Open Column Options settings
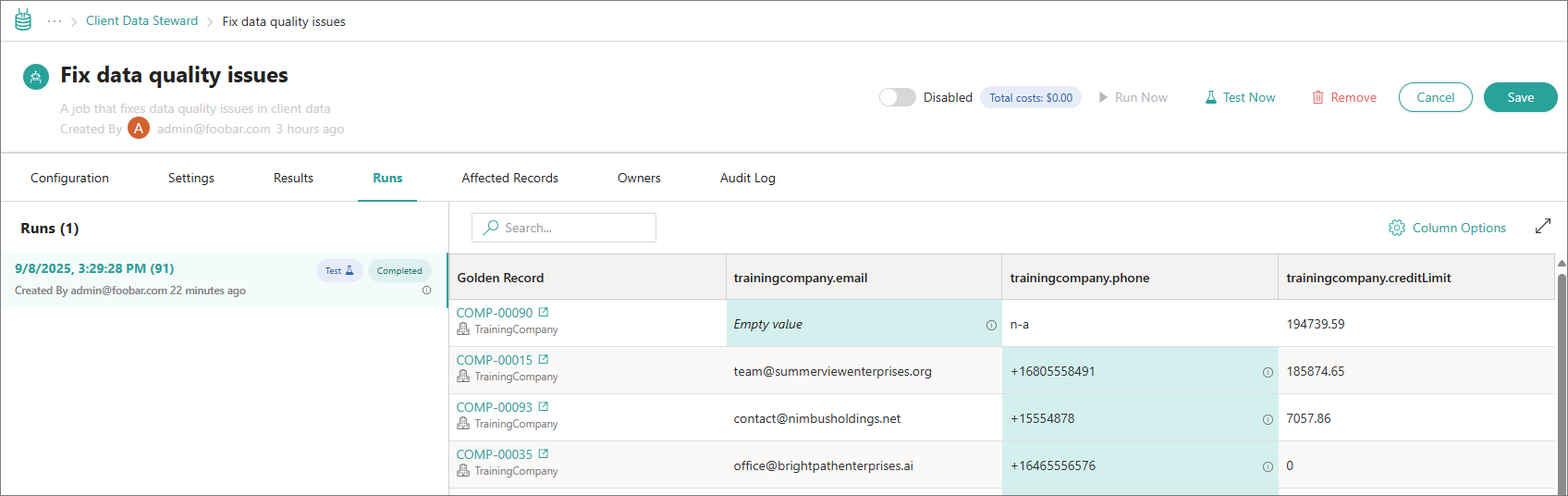Image resolution: width=1568 pixels, height=496 pixels. [1447, 228]
